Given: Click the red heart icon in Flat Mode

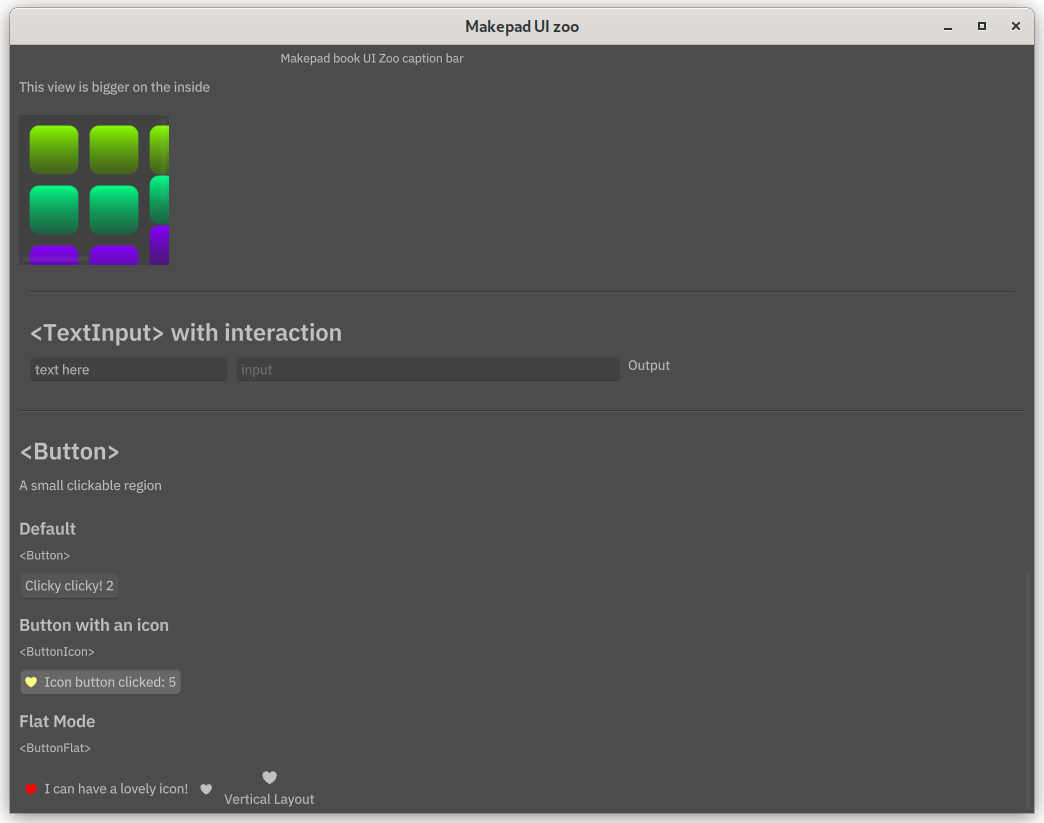Looking at the screenshot, I should tap(31, 789).
